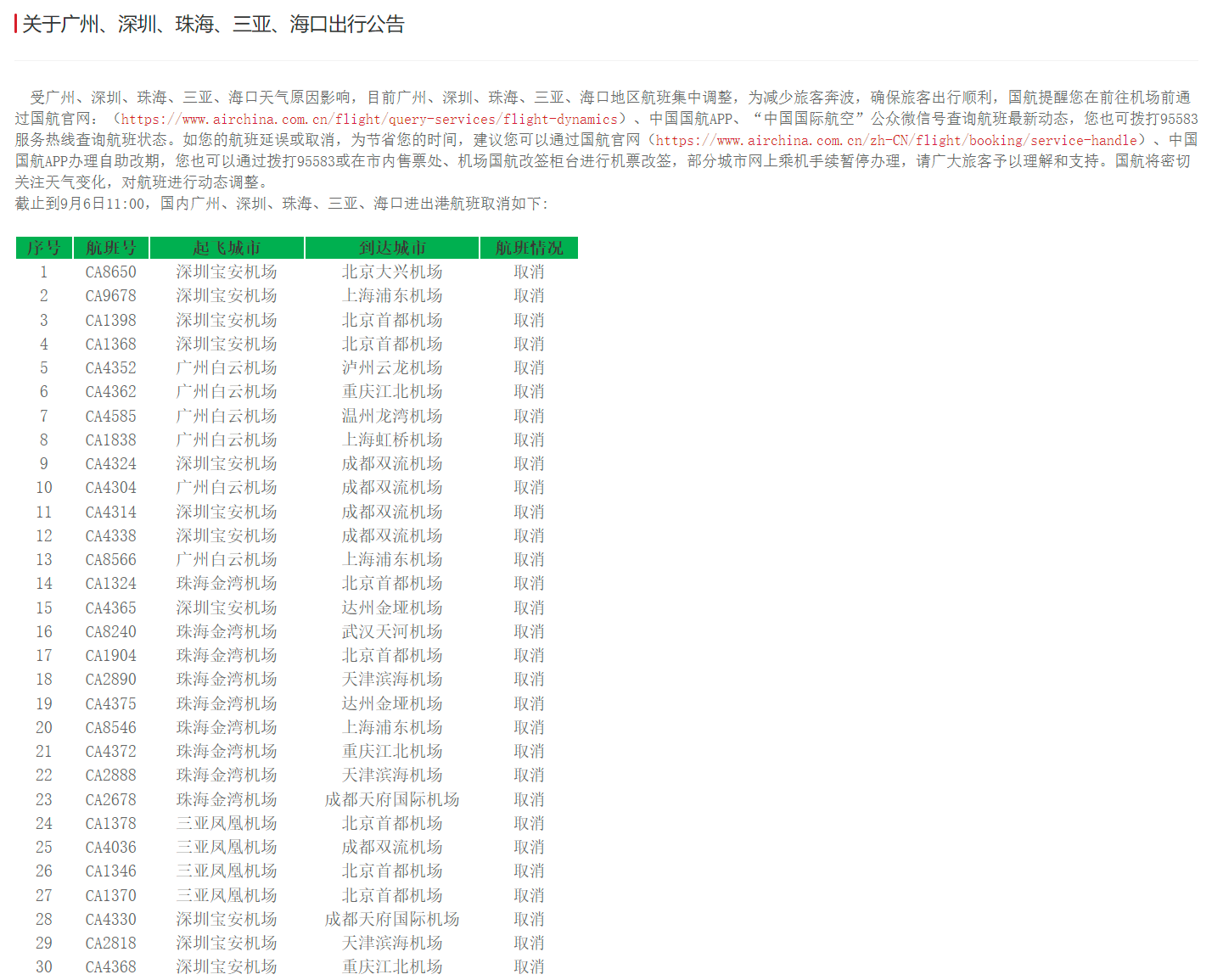Click 泸州云龙机场 destination cell
The height and width of the screenshot is (980, 1223).
tap(392, 368)
